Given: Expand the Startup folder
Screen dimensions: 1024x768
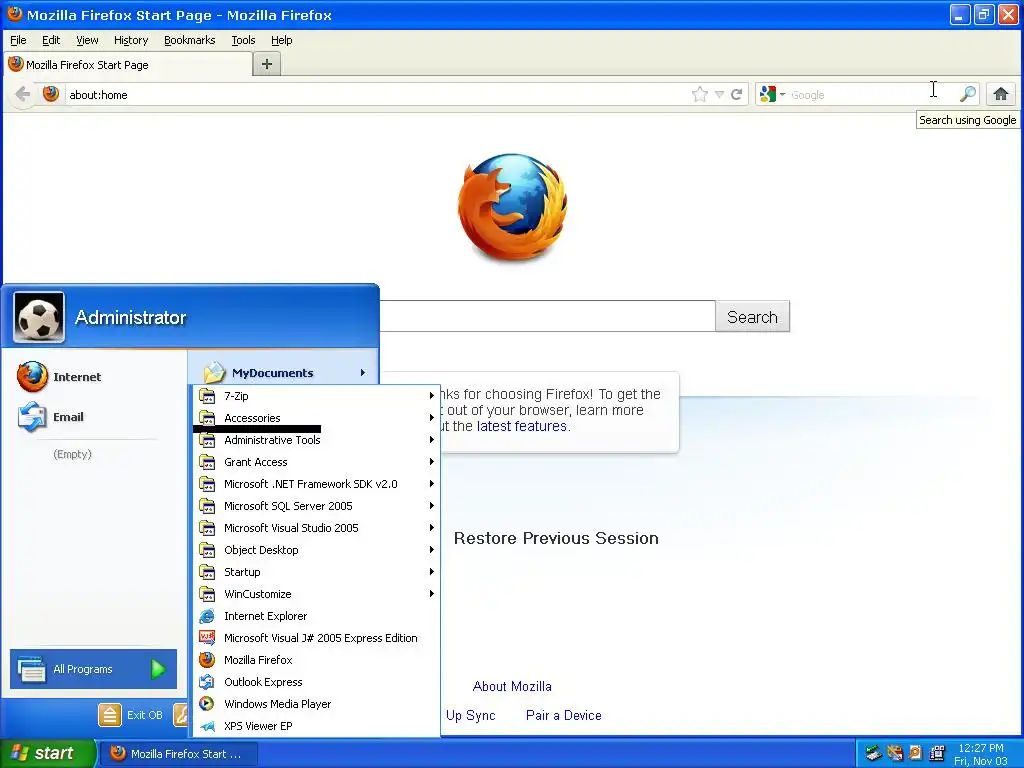Looking at the screenshot, I should point(317,572).
